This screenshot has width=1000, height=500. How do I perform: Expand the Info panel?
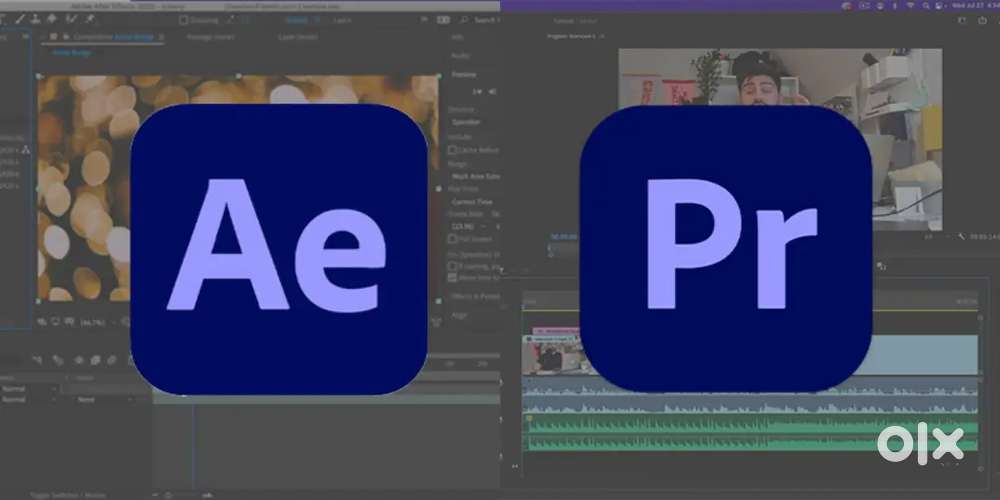coord(457,38)
